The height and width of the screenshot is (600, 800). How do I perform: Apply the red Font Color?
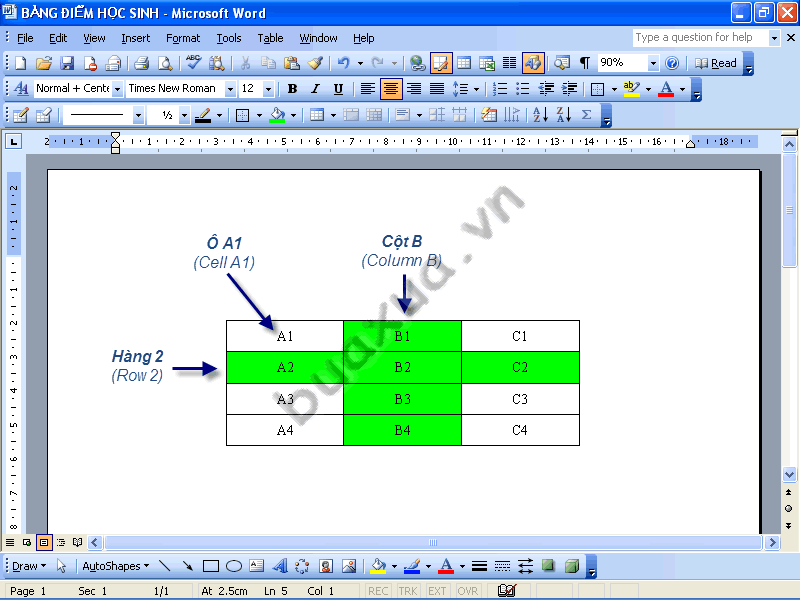666,89
